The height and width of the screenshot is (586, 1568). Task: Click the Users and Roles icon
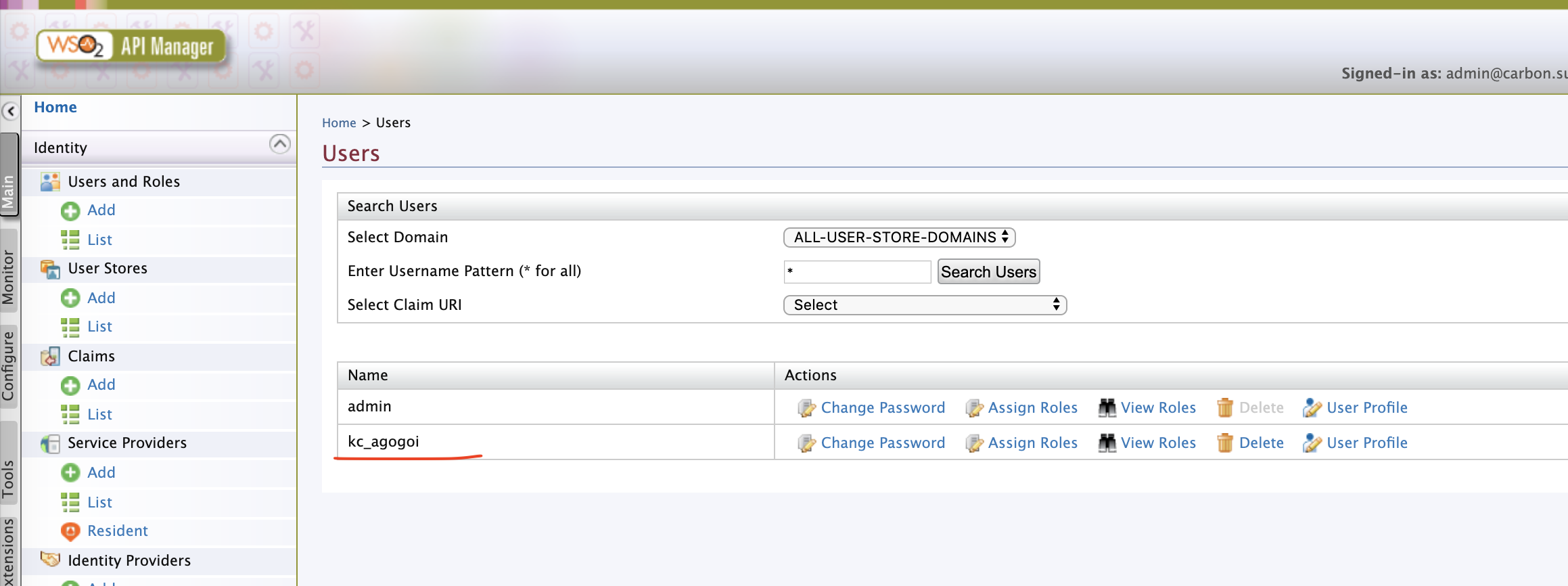click(x=50, y=181)
